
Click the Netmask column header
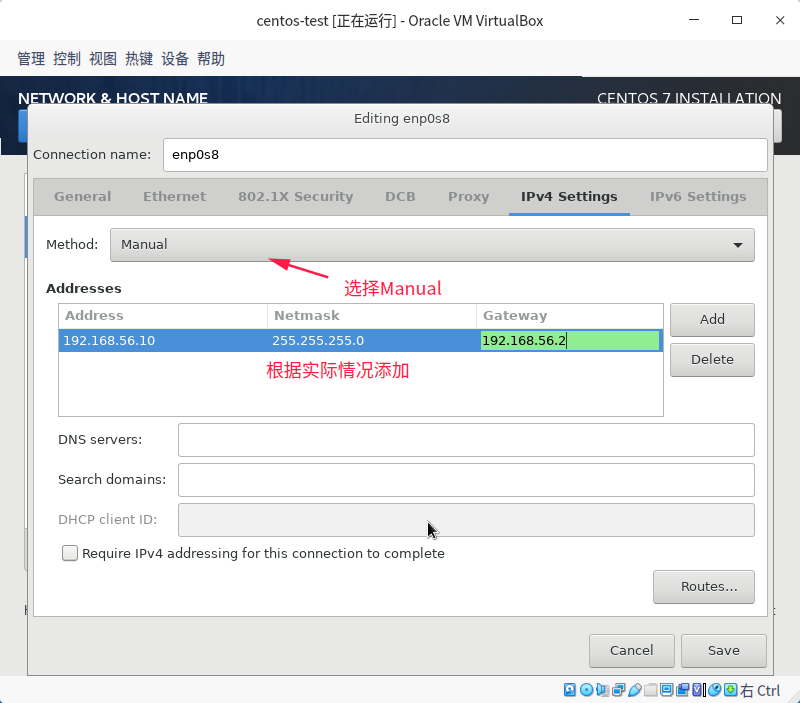(x=372, y=316)
